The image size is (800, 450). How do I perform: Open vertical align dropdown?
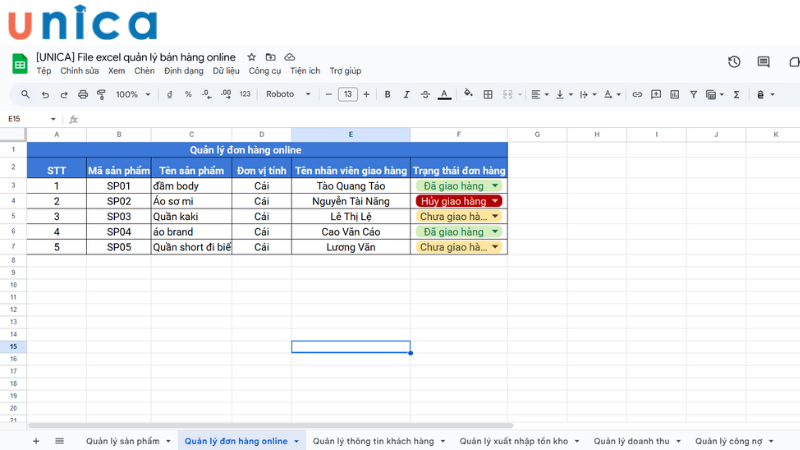click(564, 94)
